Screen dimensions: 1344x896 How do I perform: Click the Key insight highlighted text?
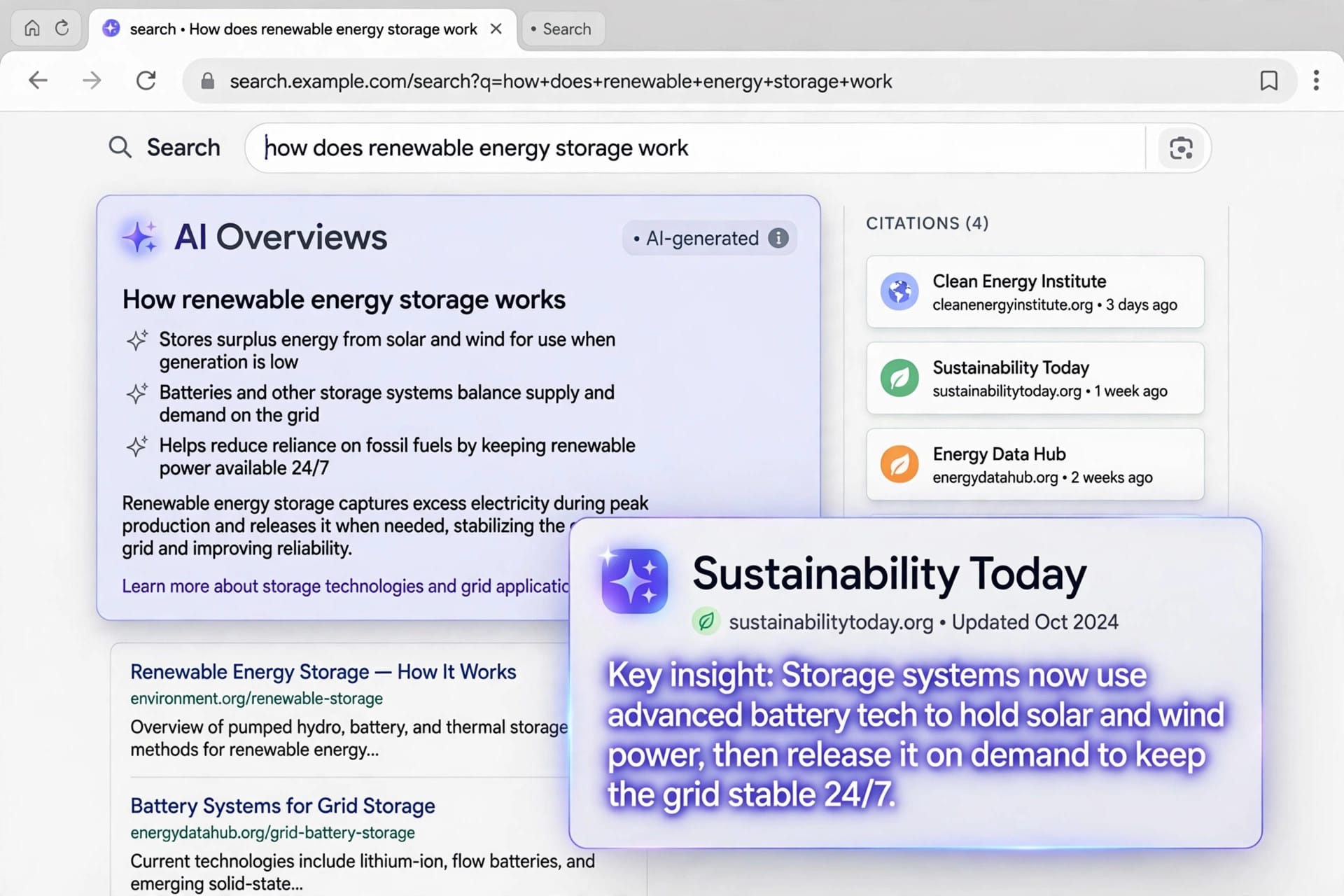point(916,734)
